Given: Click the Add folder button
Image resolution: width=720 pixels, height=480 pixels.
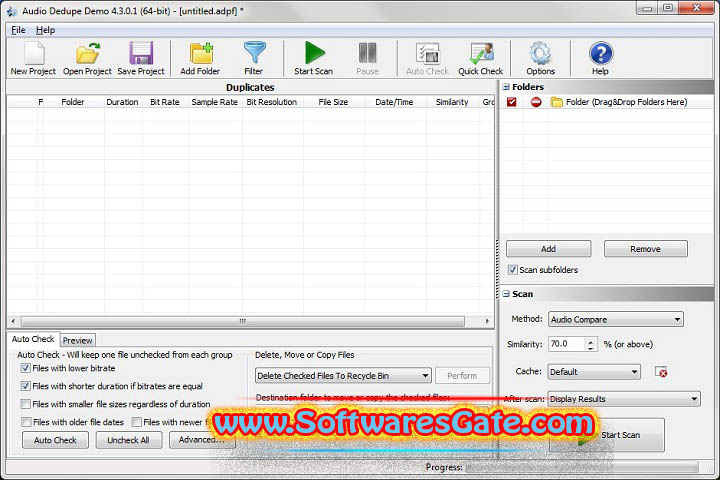Looking at the screenshot, I should [548, 248].
